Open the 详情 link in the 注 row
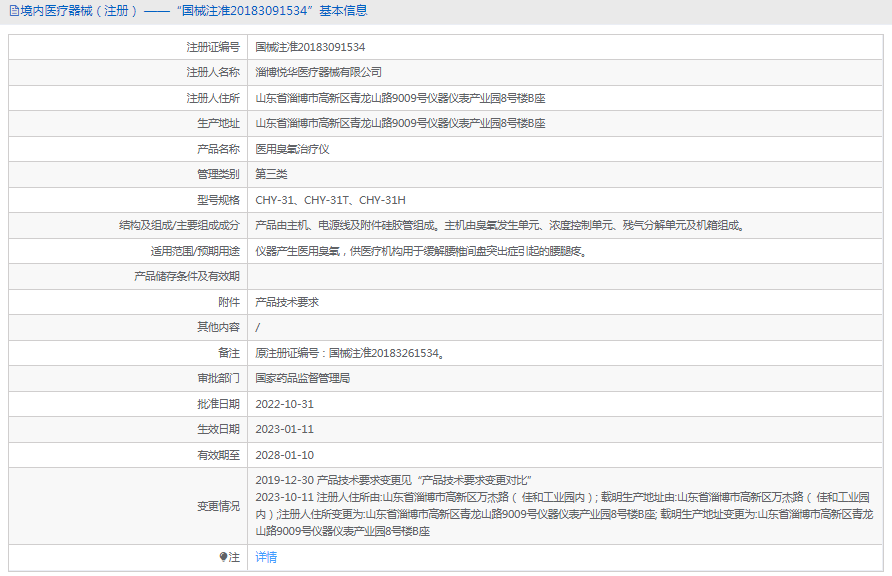This screenshot has height=576, width=892. [266, 557]
